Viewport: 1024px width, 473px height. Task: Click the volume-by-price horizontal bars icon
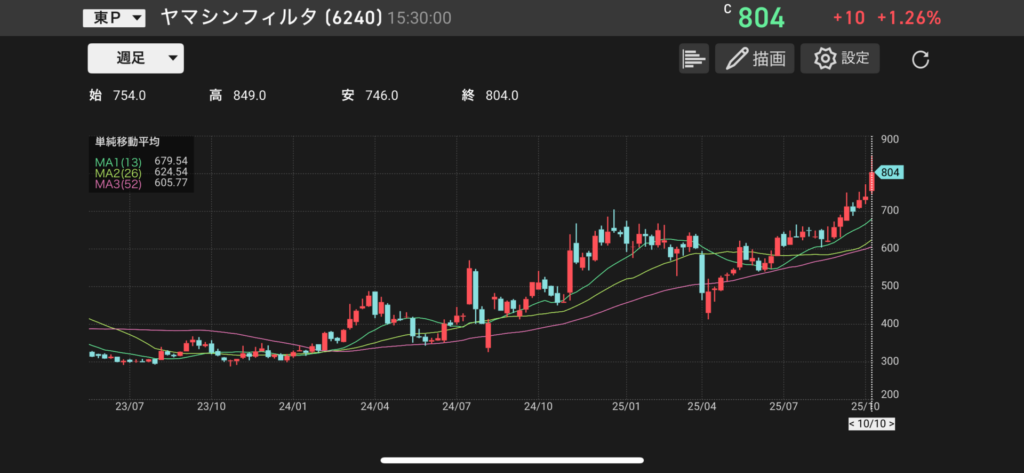tap(693, 58)
